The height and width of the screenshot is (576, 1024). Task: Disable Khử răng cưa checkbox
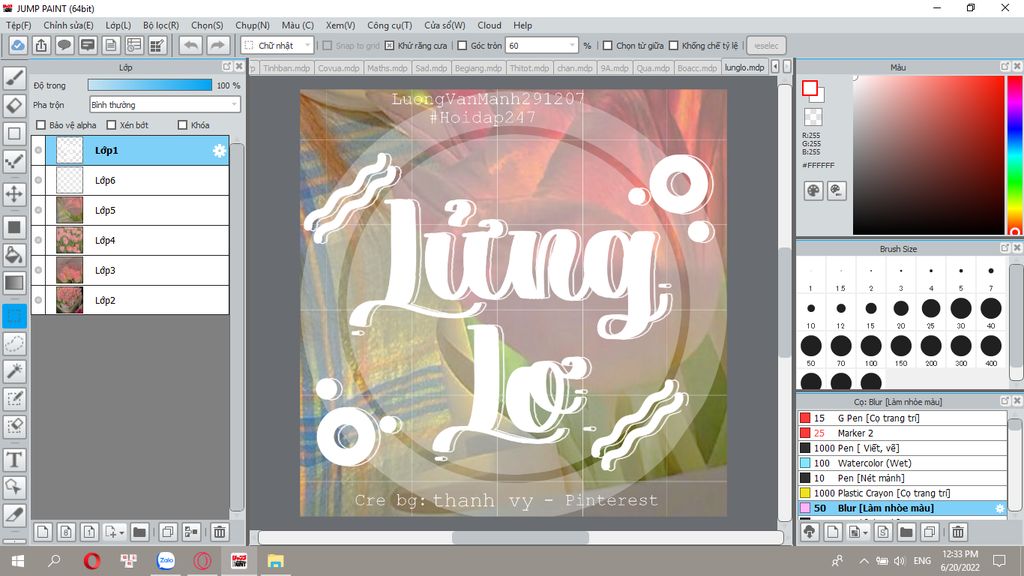pyautogui.click(x=389, y=46)
